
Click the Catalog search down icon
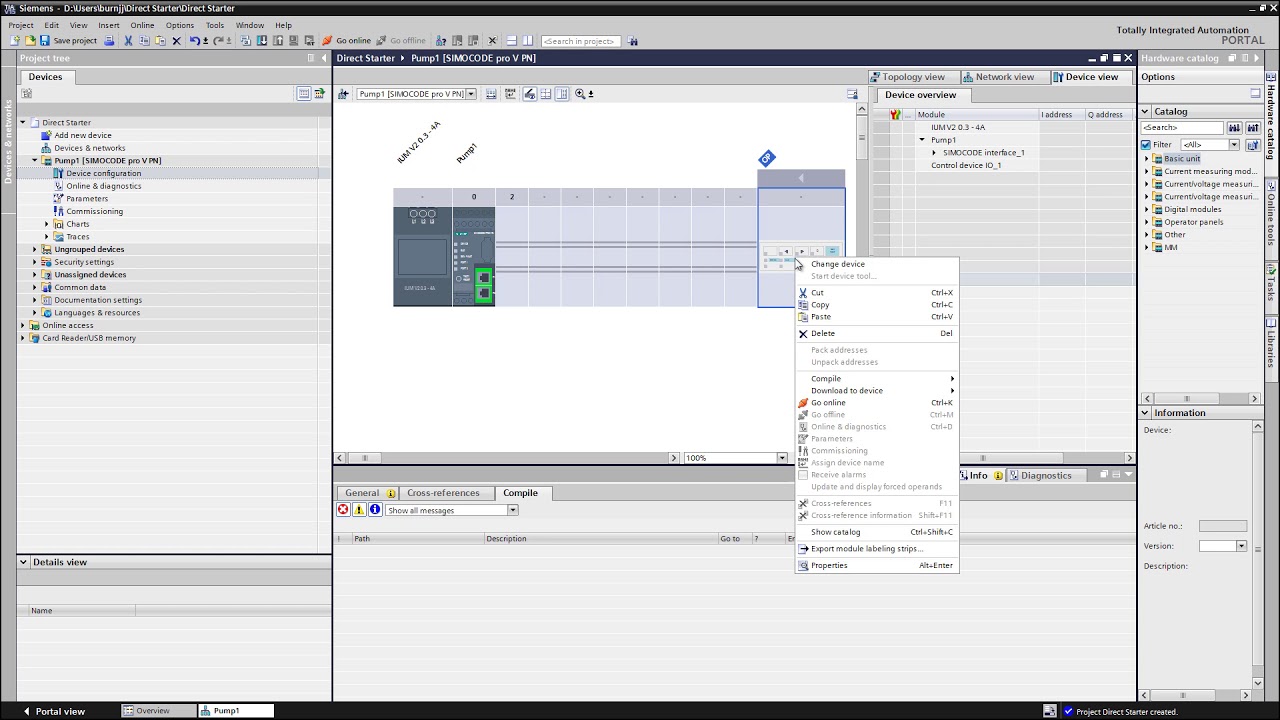pyautogui.click(x=1234, y=128)
